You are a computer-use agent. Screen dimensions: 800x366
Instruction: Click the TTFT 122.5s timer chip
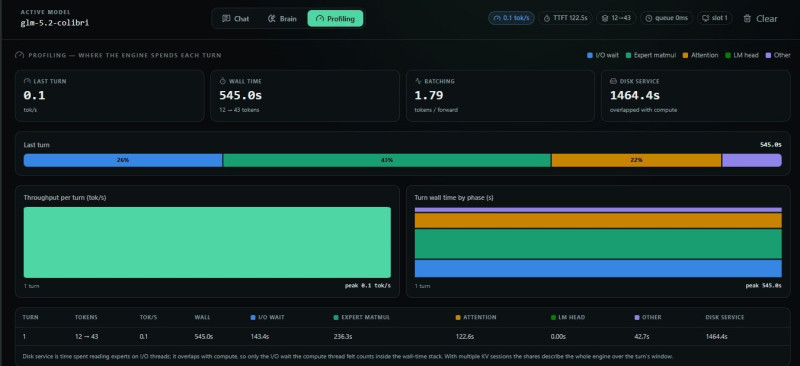coord(565,18)
